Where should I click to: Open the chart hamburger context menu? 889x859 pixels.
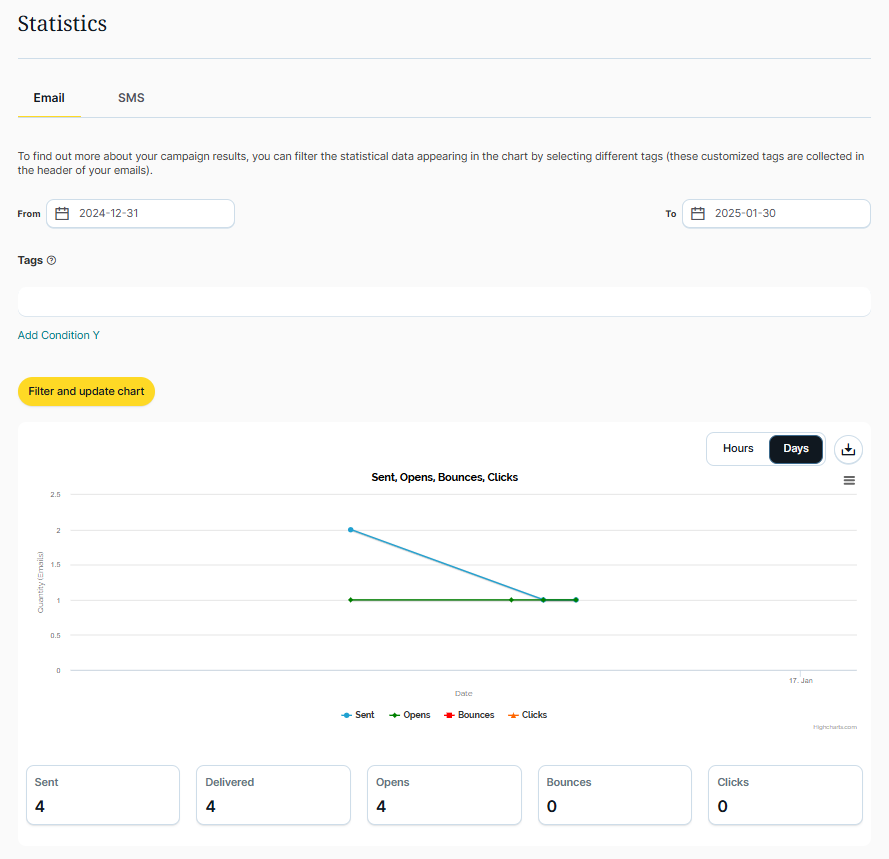(849, 480)
